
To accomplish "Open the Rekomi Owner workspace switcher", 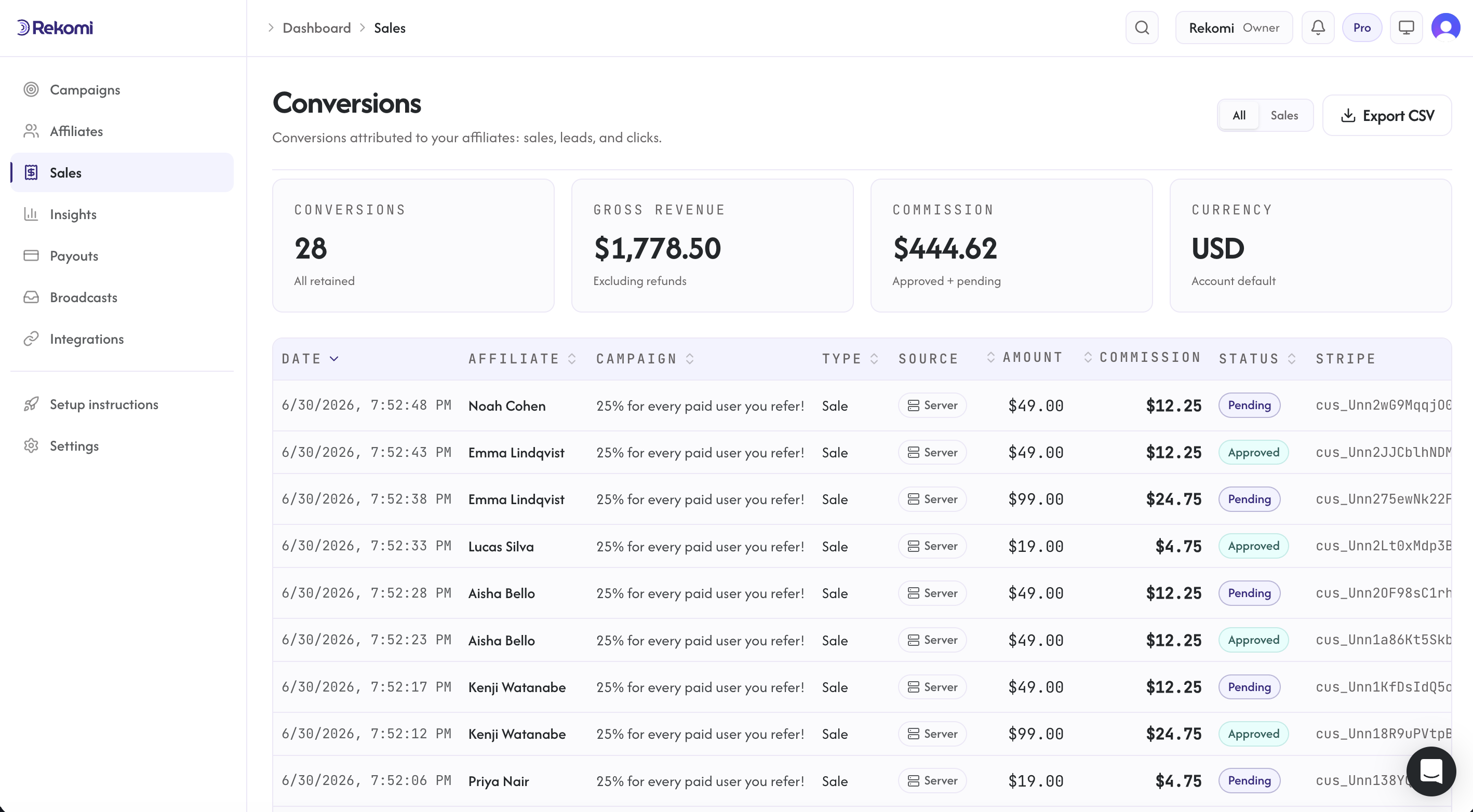I will pos(1234,28).
